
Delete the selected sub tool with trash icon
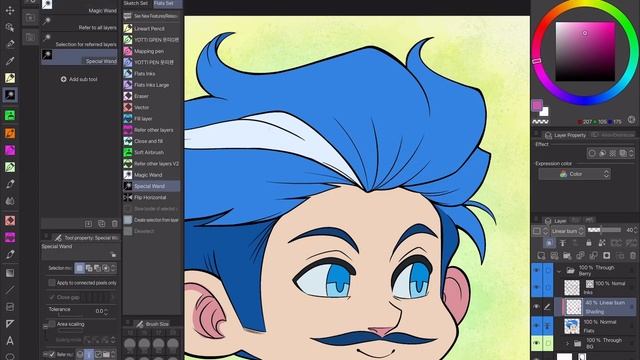click(x=115, y=224)
